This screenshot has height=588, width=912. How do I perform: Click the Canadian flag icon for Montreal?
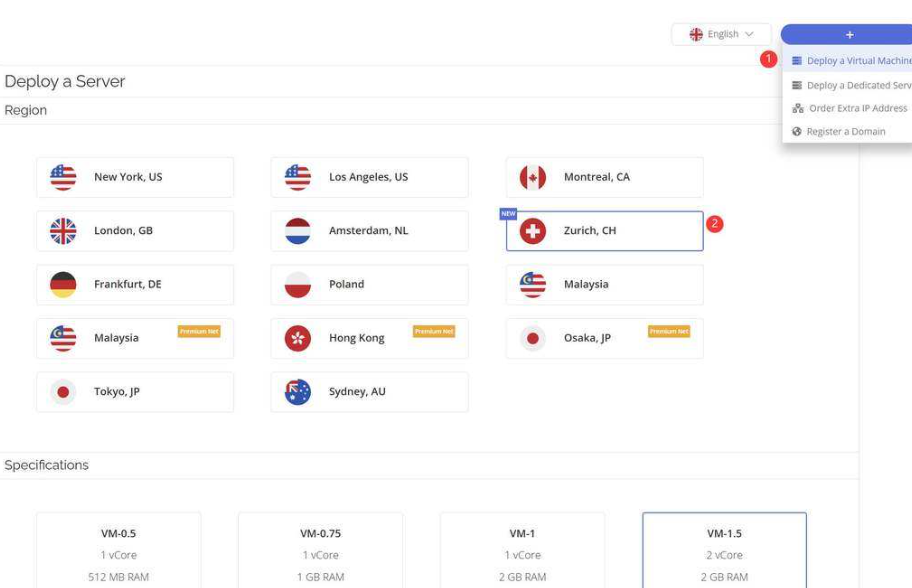tap(533, 177)
